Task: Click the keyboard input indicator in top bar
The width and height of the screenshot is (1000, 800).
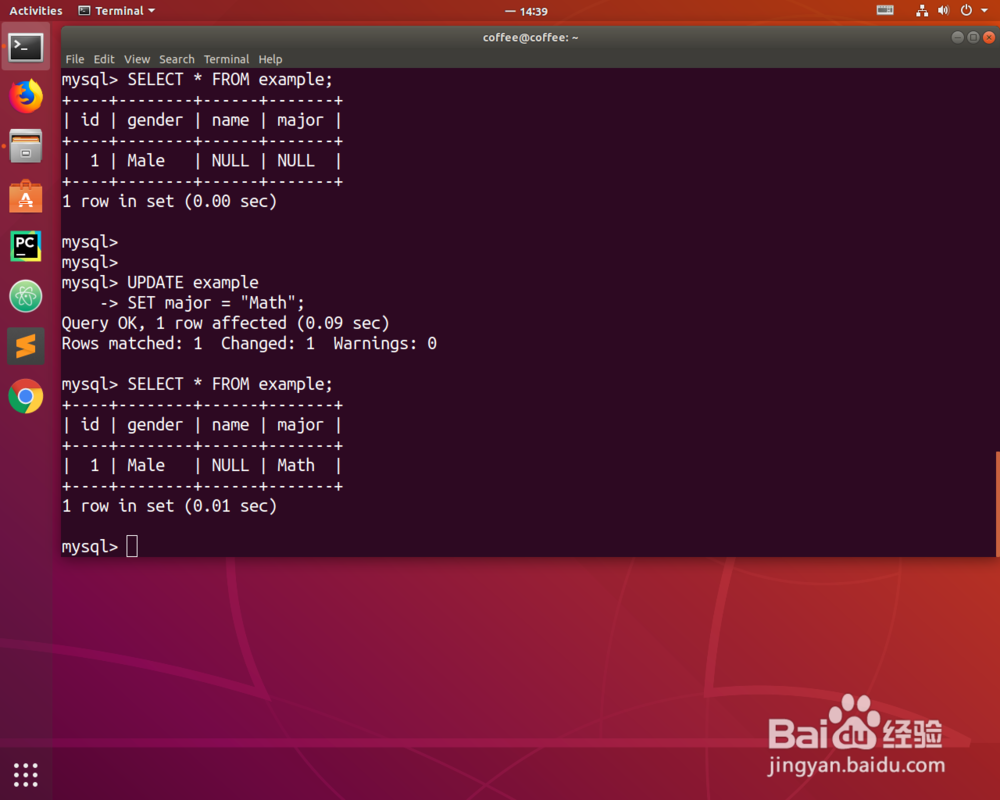Action: 885,10
